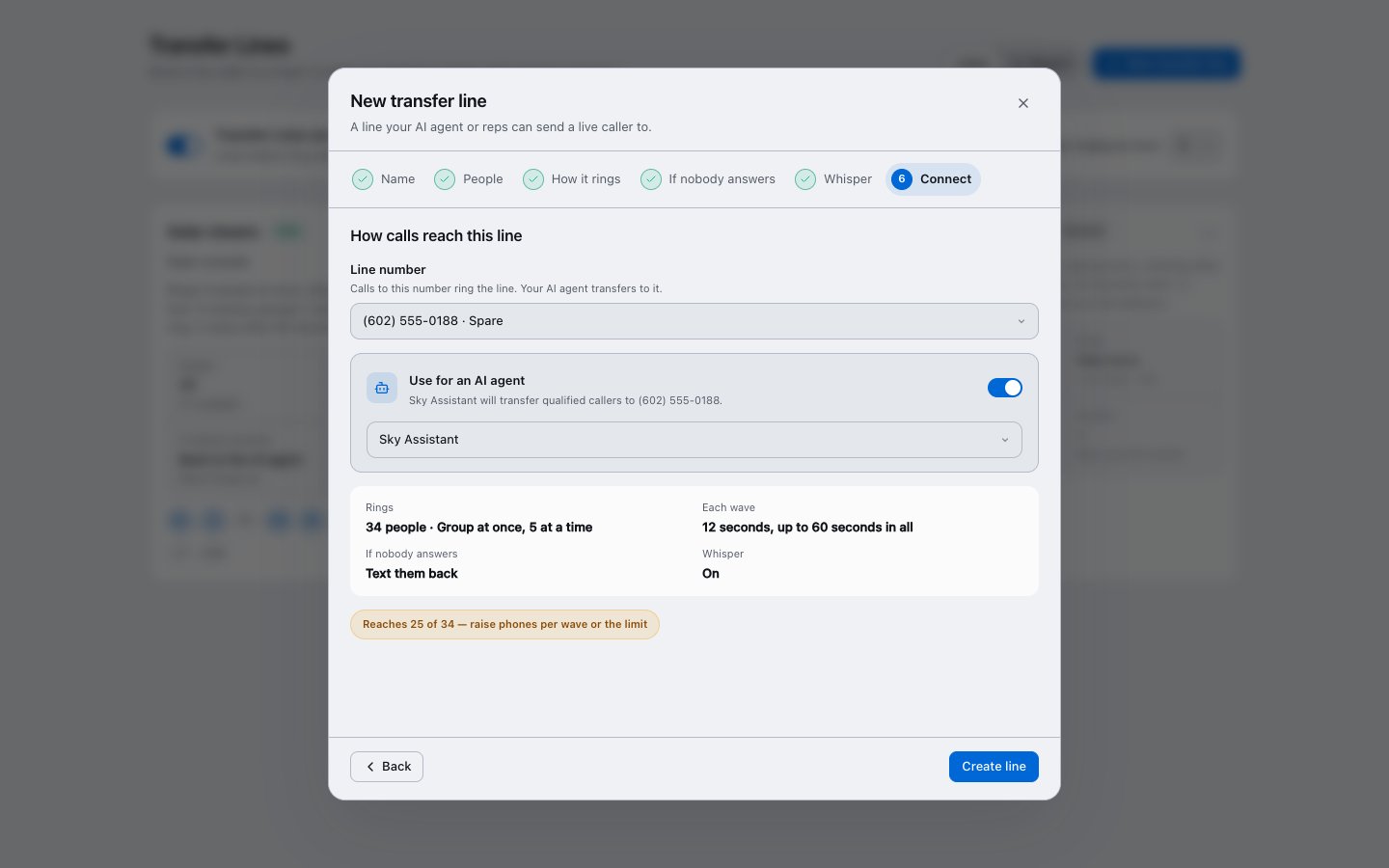Open the How it rings step
Screen dimensions: 1389x868
click(572, 179)
